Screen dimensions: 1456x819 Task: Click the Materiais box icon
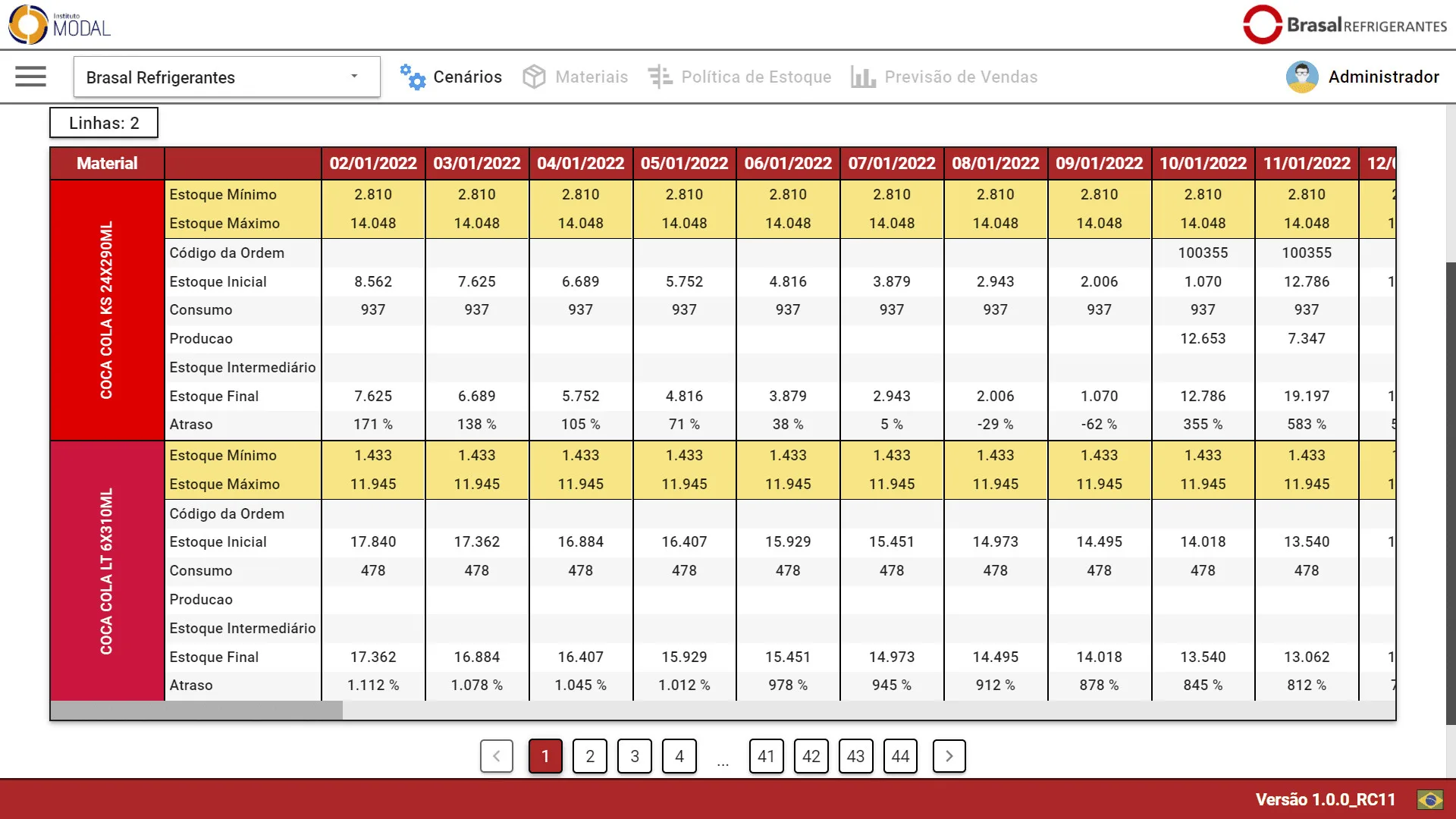click(534, 77)
